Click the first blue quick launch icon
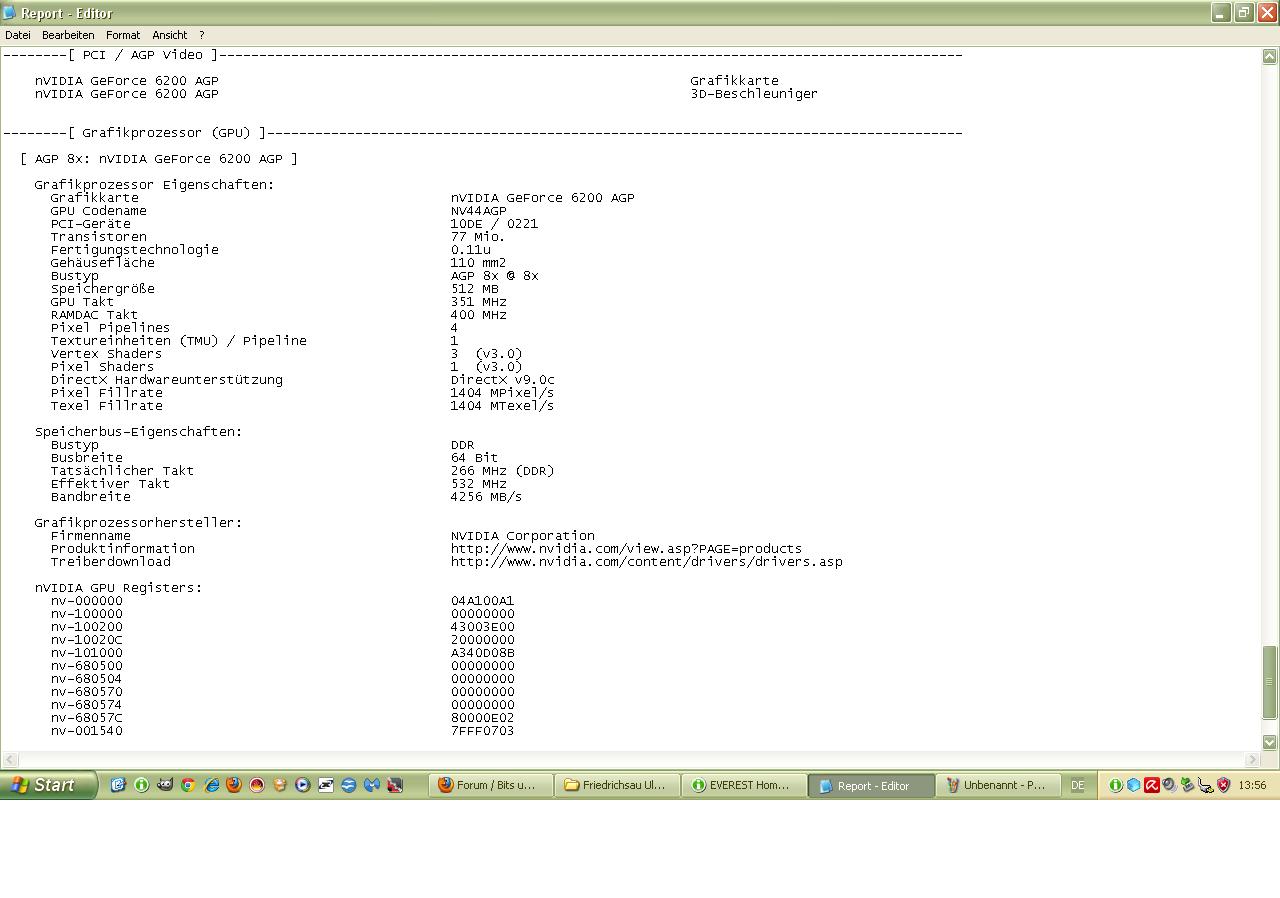Screen dimensions: 1280x898 click(x=118, y=785)
